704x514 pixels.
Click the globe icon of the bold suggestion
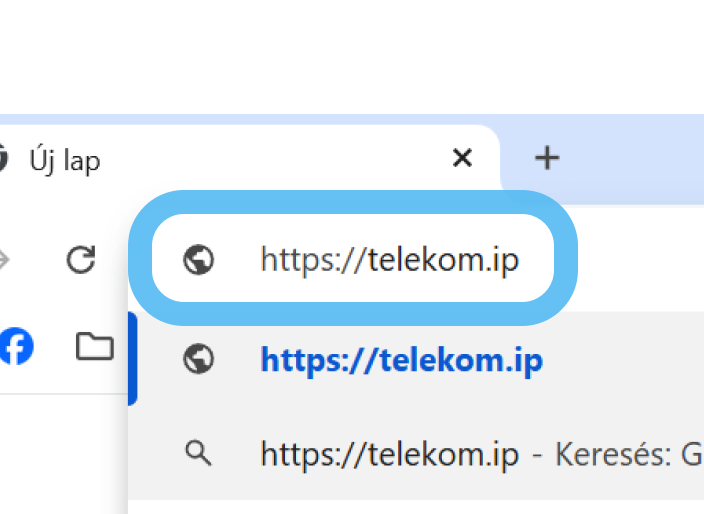199,359
